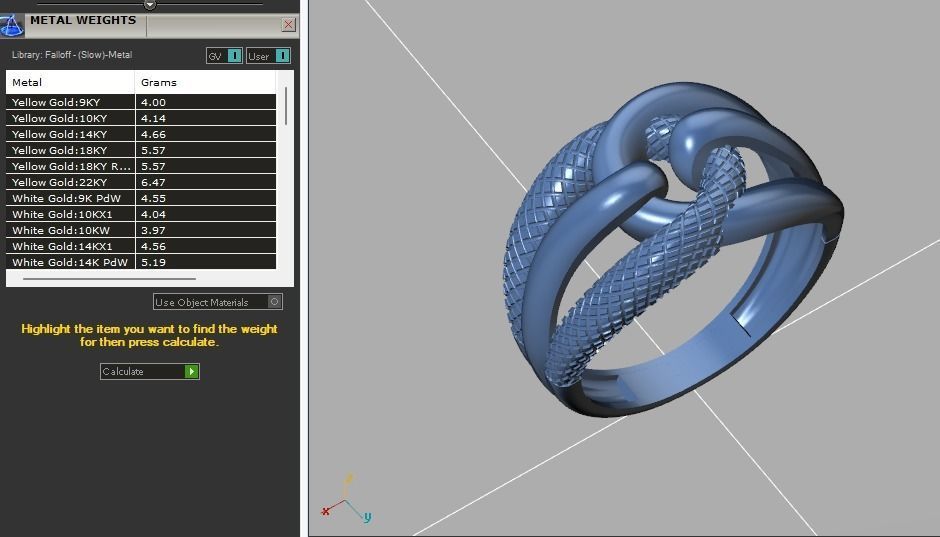This screenshot has height=537, width=940.
Task: Click the 3.97 grams value
Action: click(x=153, y=230)
